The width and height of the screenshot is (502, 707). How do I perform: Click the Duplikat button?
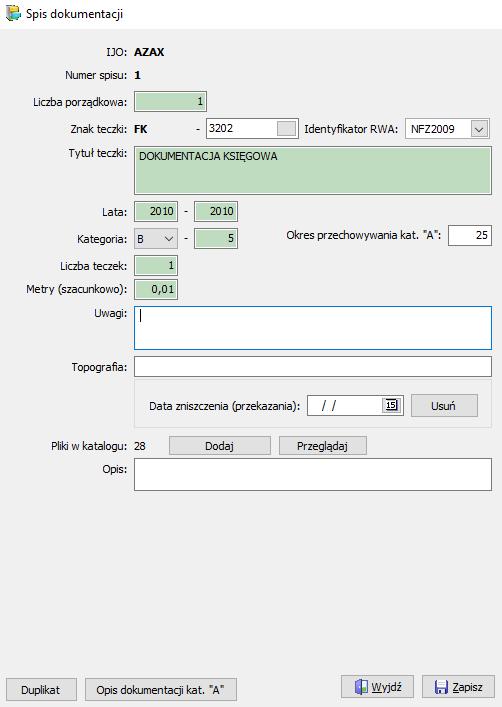click(41, 689)
